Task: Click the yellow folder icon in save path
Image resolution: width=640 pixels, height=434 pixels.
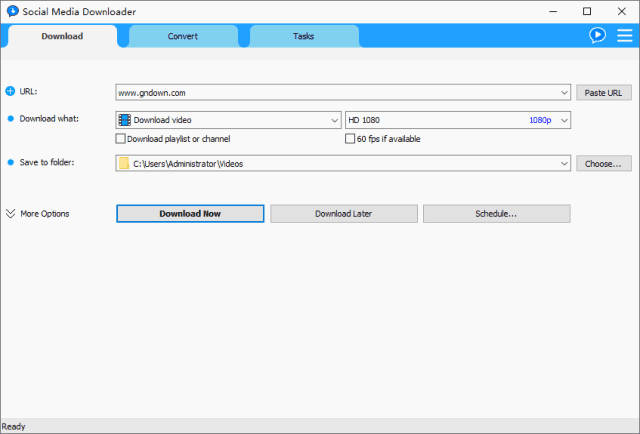Action: [124, 163]
